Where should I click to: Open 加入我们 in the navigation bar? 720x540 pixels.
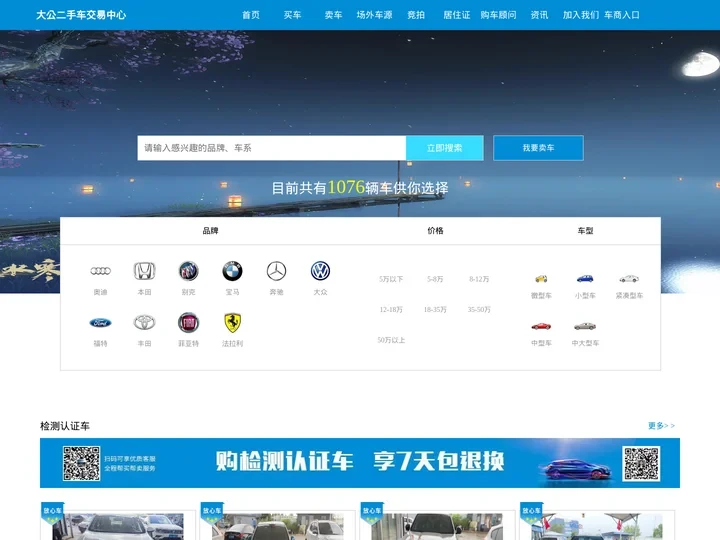point(581,15)
